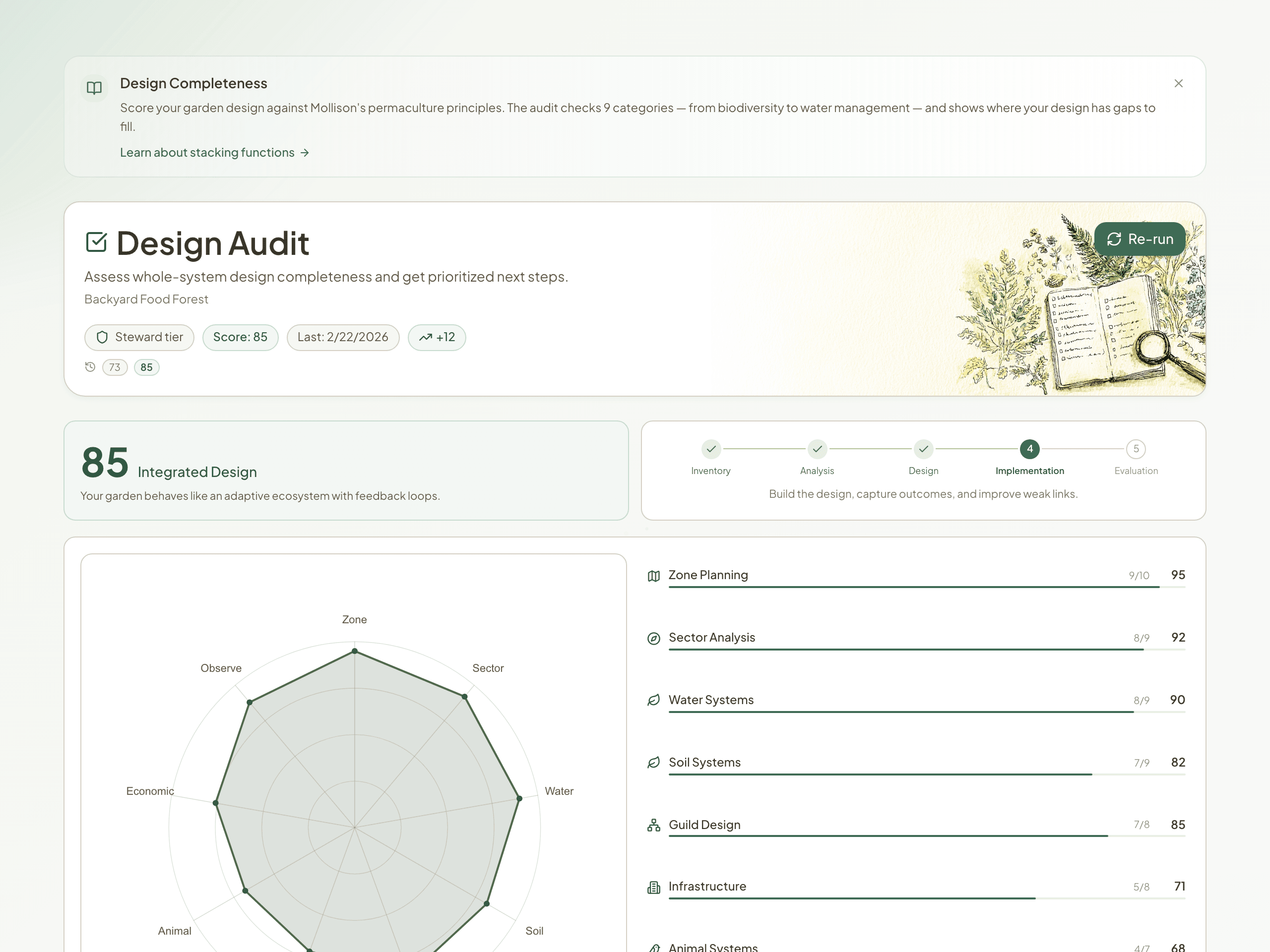The image size is (1270, 952).
Task: Click the Soil Systems leaf icon
Action: point(653,763)
